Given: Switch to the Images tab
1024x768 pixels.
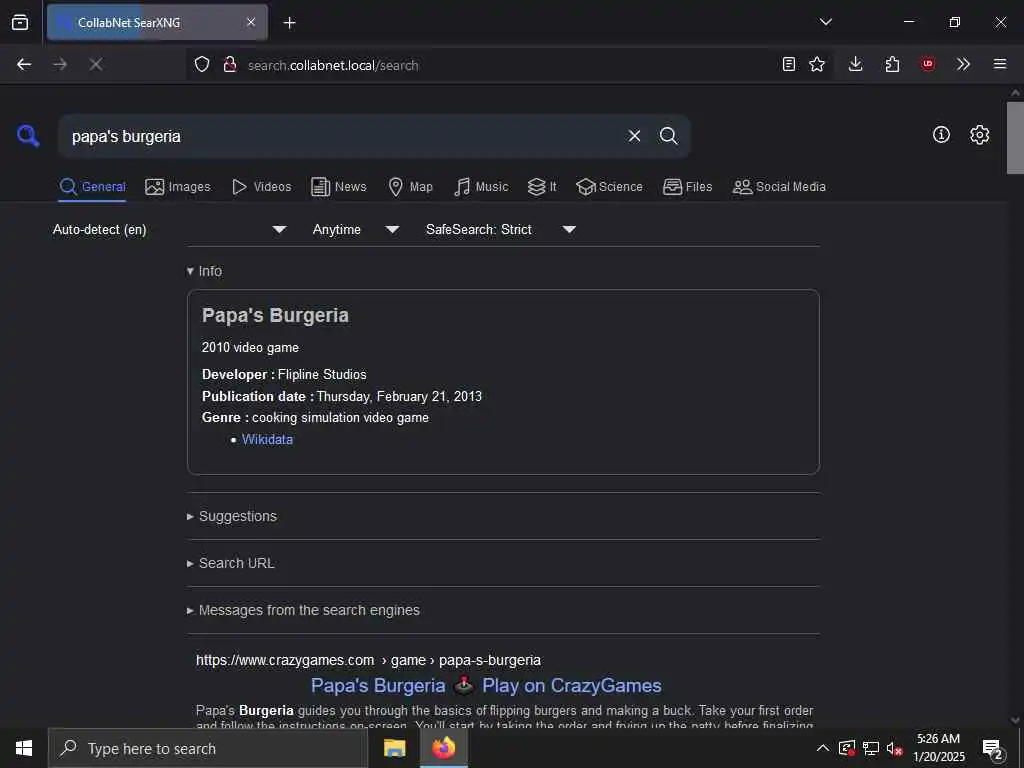Looking at the screenshot, I should pyautogui.click(x=178, y=187).
